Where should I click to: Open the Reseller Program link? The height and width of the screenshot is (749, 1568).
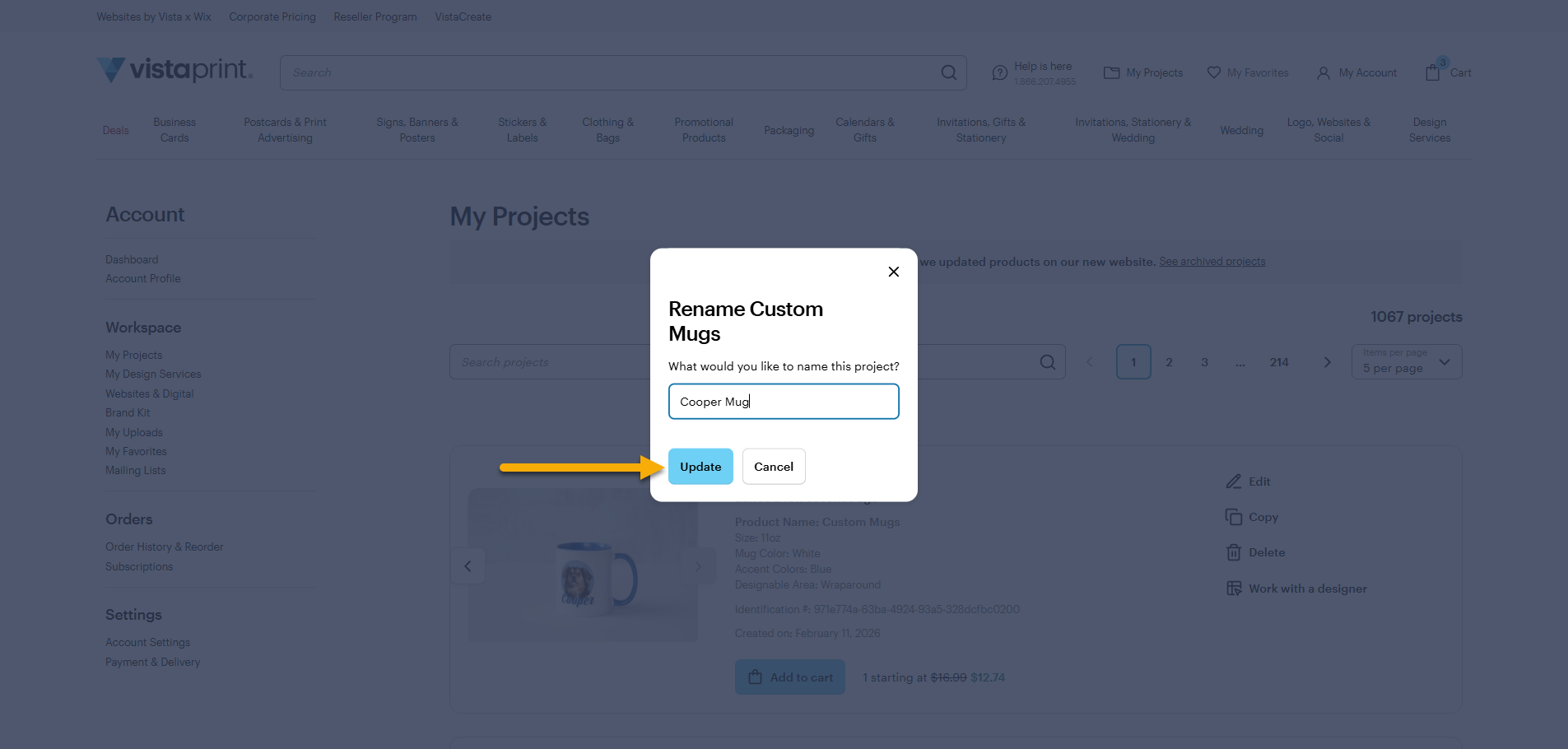tap(375, 16)
